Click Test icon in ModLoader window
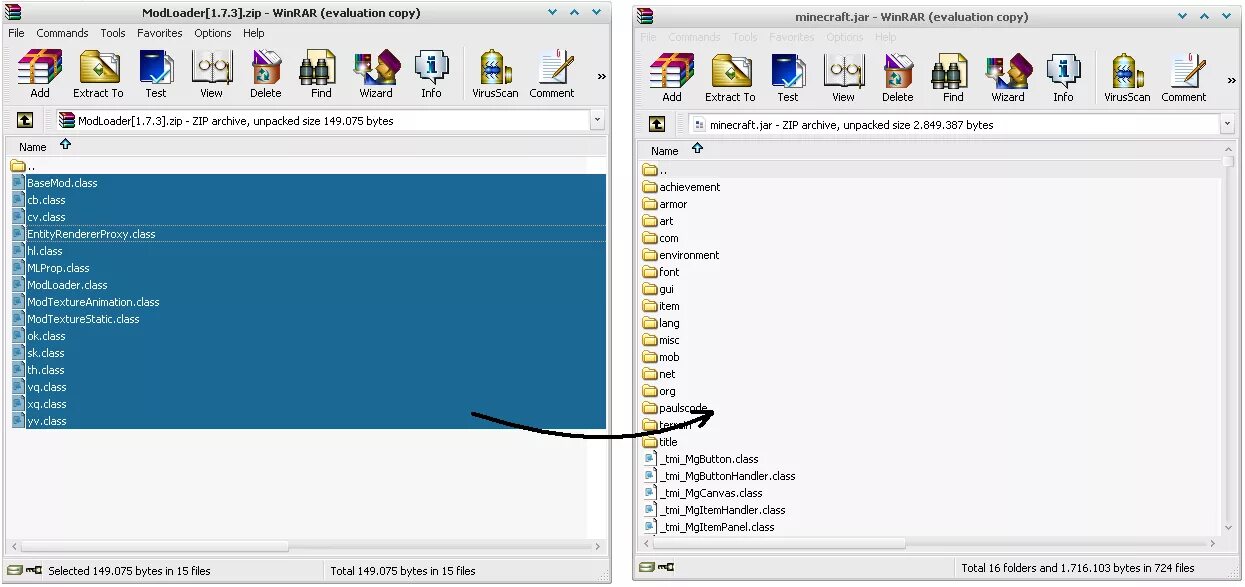 tap(156, 74)
